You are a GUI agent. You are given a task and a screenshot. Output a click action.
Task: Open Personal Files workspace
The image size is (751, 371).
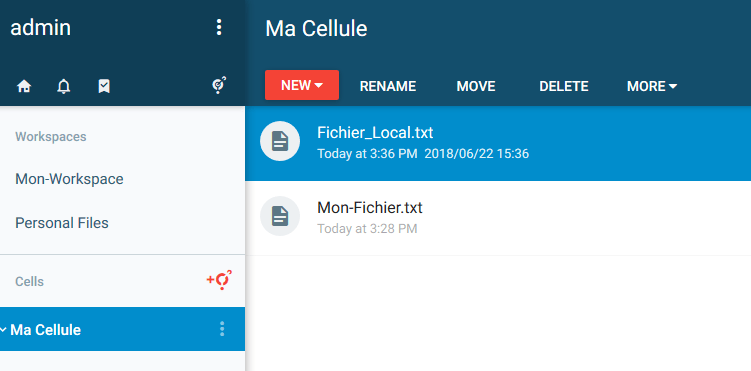pos(62,223)
